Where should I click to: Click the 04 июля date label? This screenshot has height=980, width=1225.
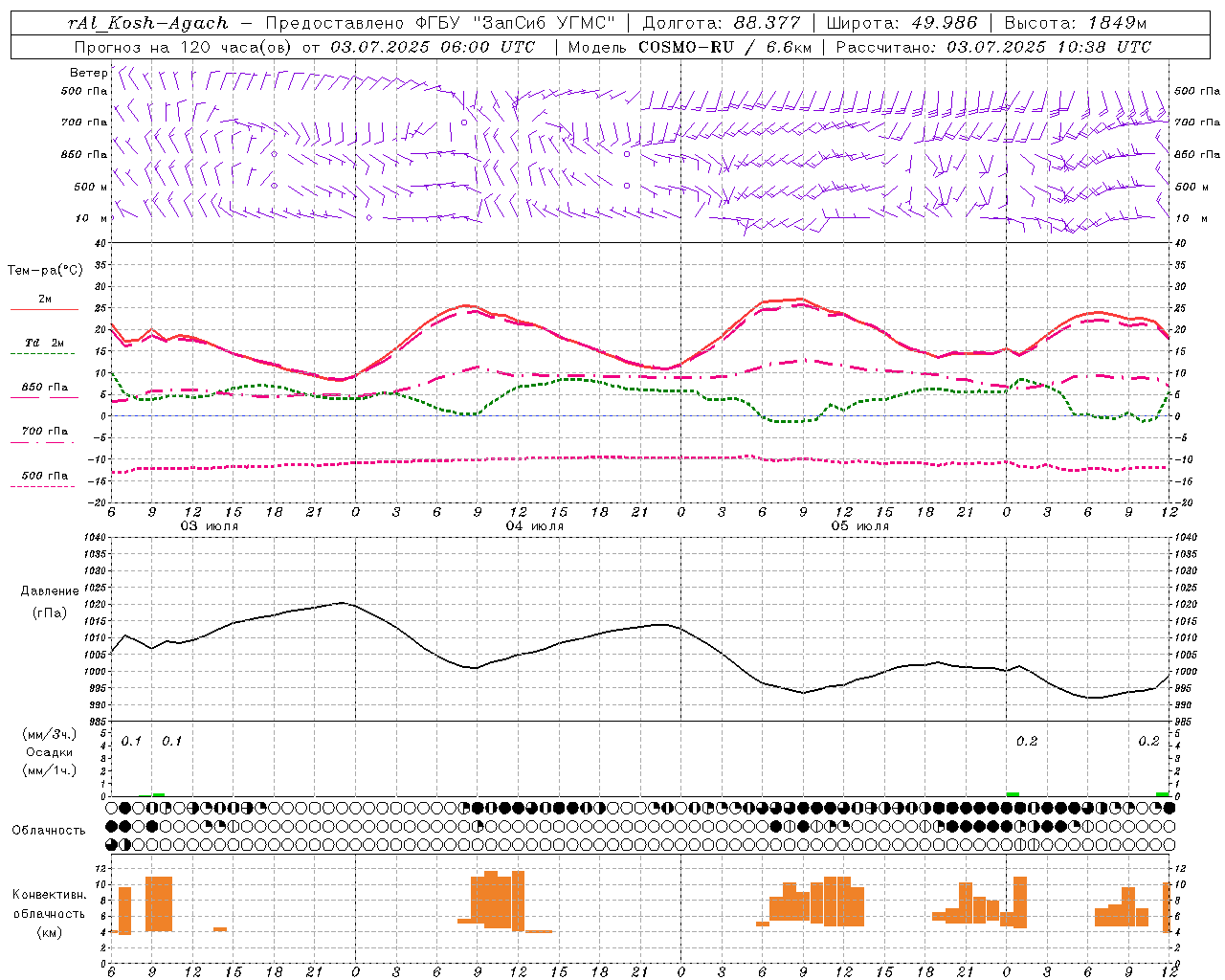click(x=535, y=526)
